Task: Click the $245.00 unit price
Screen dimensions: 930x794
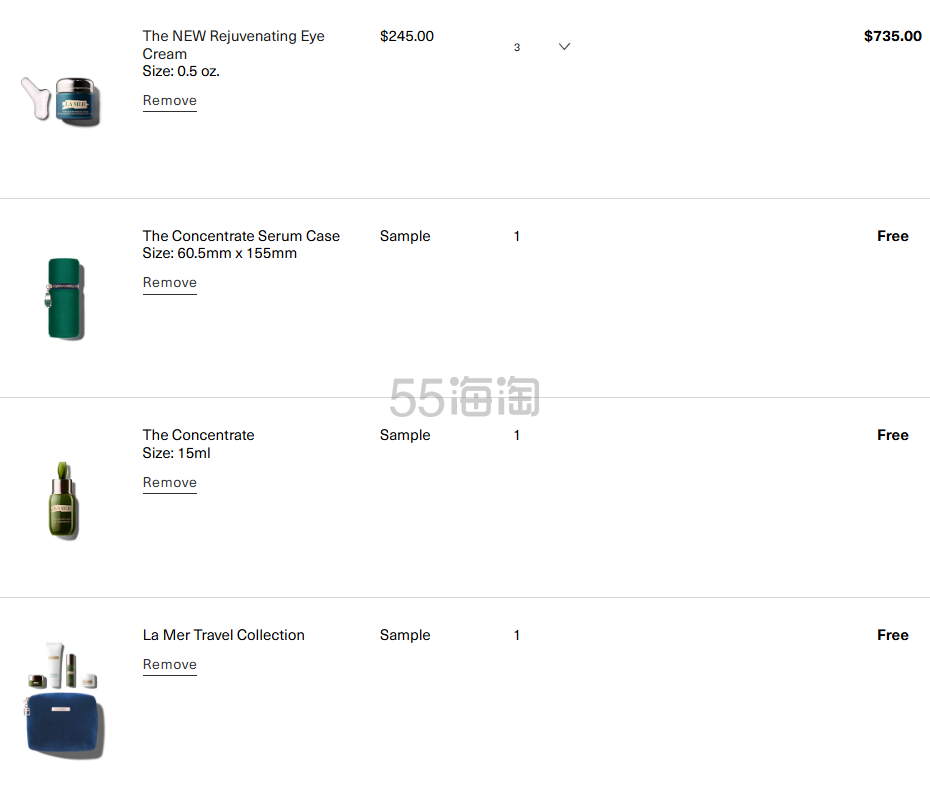Action: point(407,36)
